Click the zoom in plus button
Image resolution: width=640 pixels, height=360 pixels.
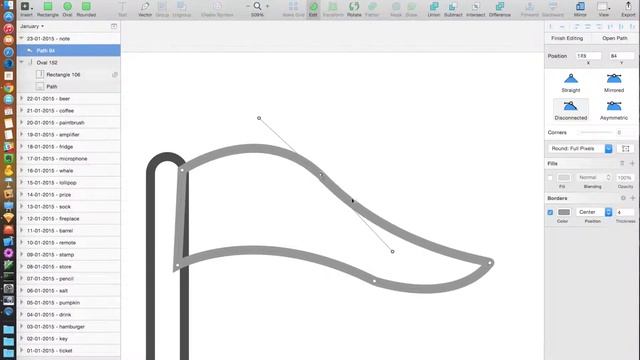(267, 6)
